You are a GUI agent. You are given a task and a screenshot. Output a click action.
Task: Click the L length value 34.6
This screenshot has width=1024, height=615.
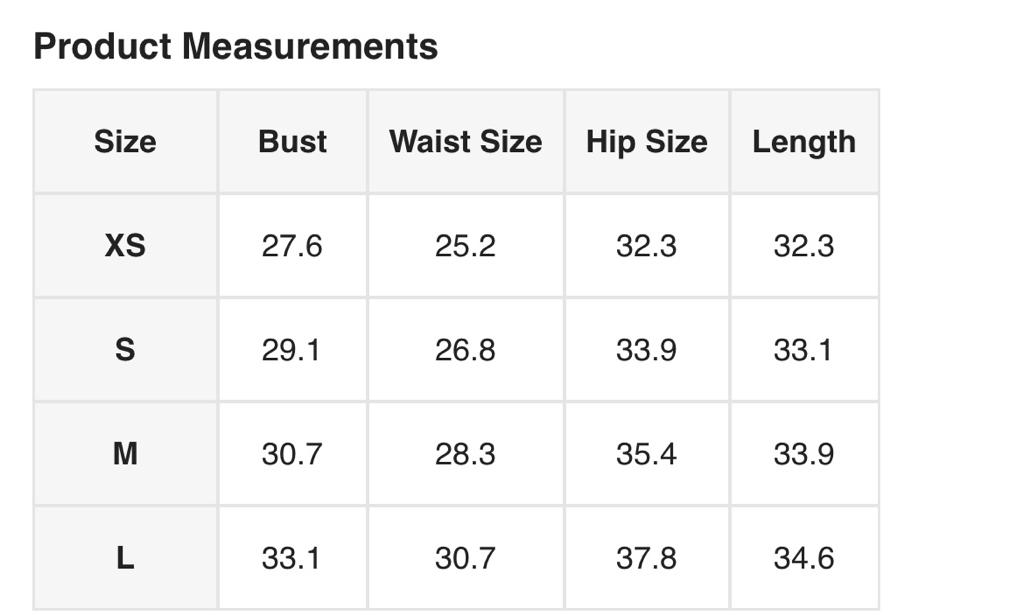tap(804, 558)
